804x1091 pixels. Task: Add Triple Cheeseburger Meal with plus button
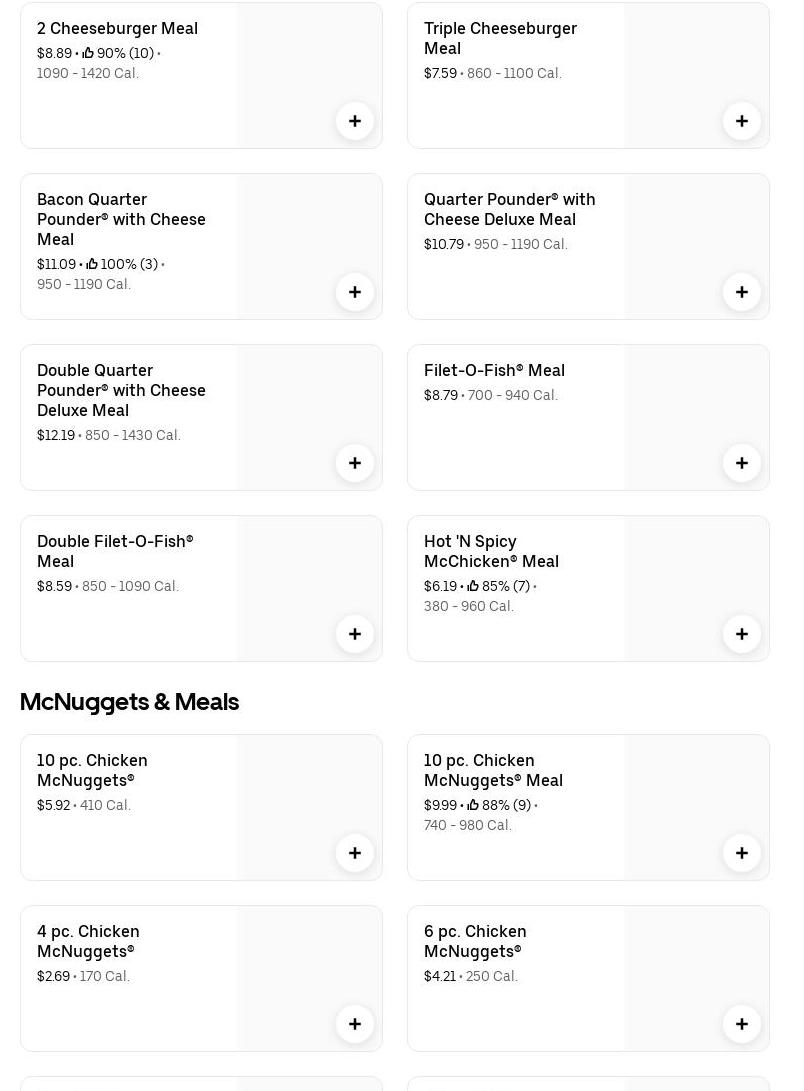click(x=742, y=121)
